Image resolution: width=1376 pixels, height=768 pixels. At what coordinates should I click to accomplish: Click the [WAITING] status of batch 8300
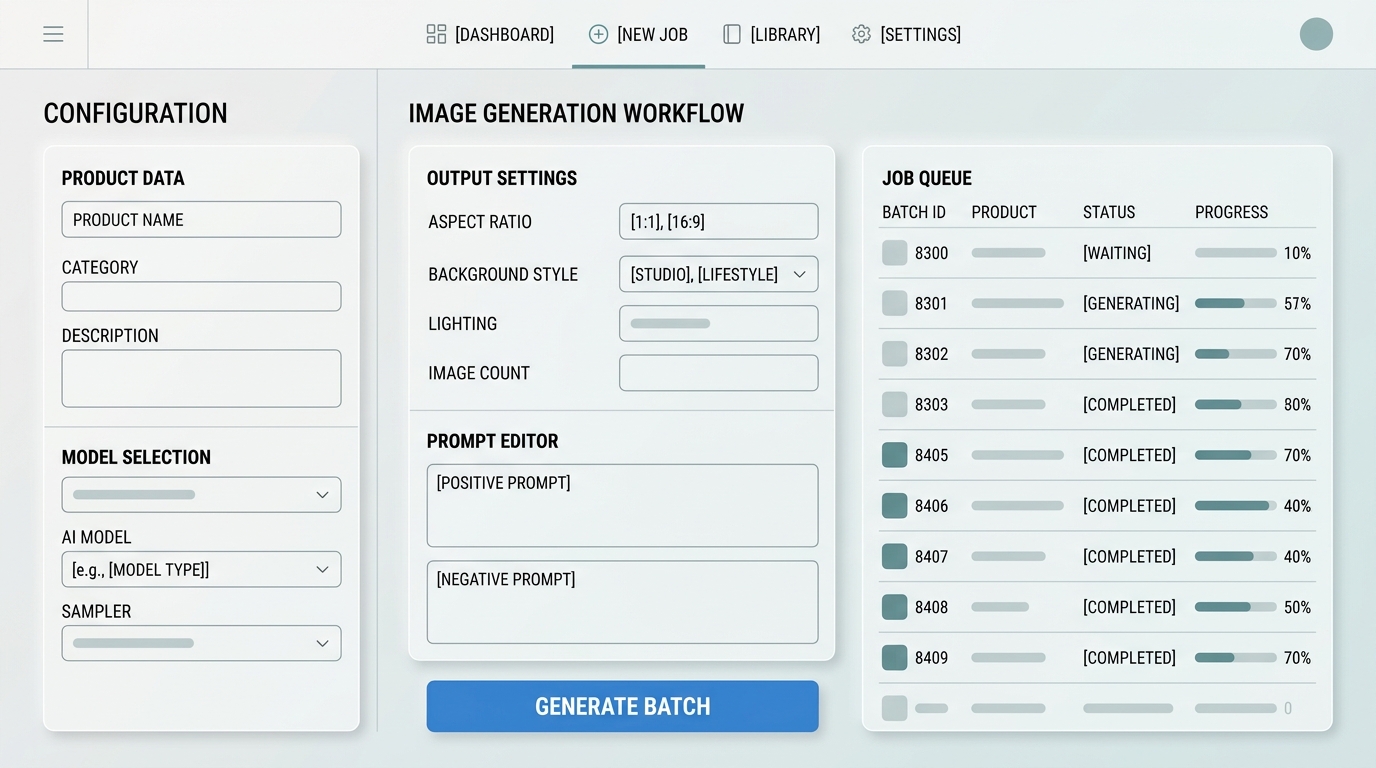[1117, 253]
